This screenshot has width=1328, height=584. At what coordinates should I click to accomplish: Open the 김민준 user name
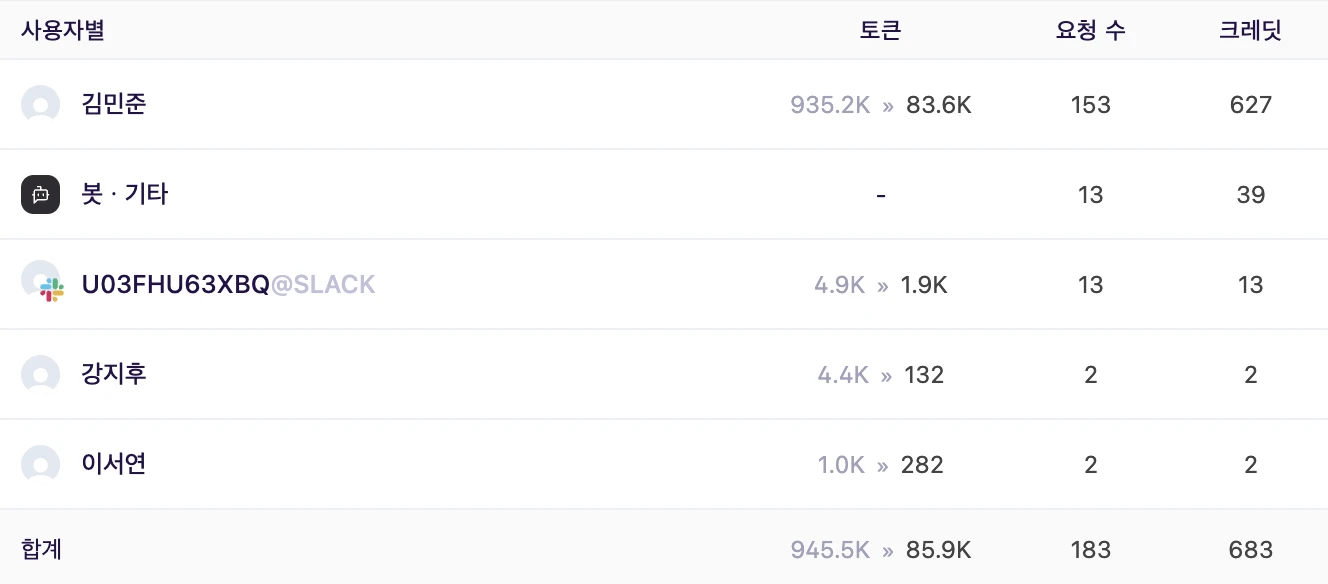coord(114,104)
